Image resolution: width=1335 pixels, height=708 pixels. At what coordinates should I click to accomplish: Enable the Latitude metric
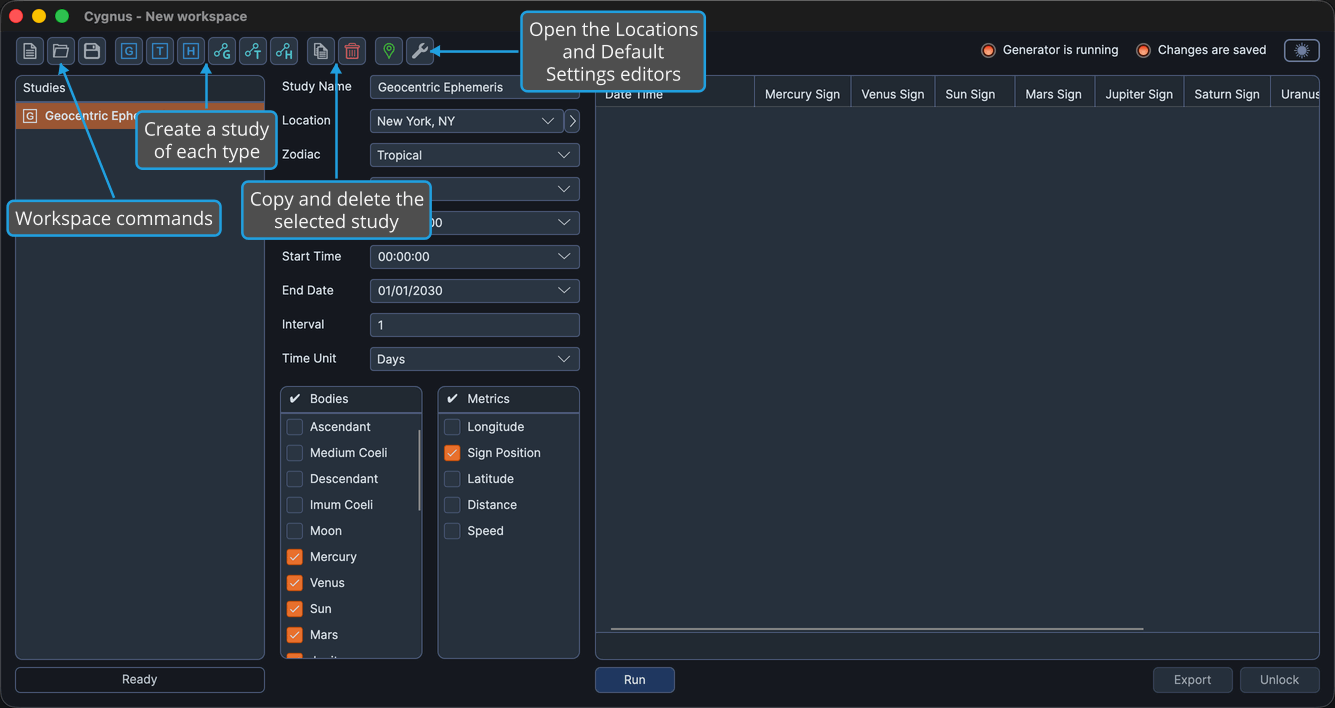click(x=452, y=479)
